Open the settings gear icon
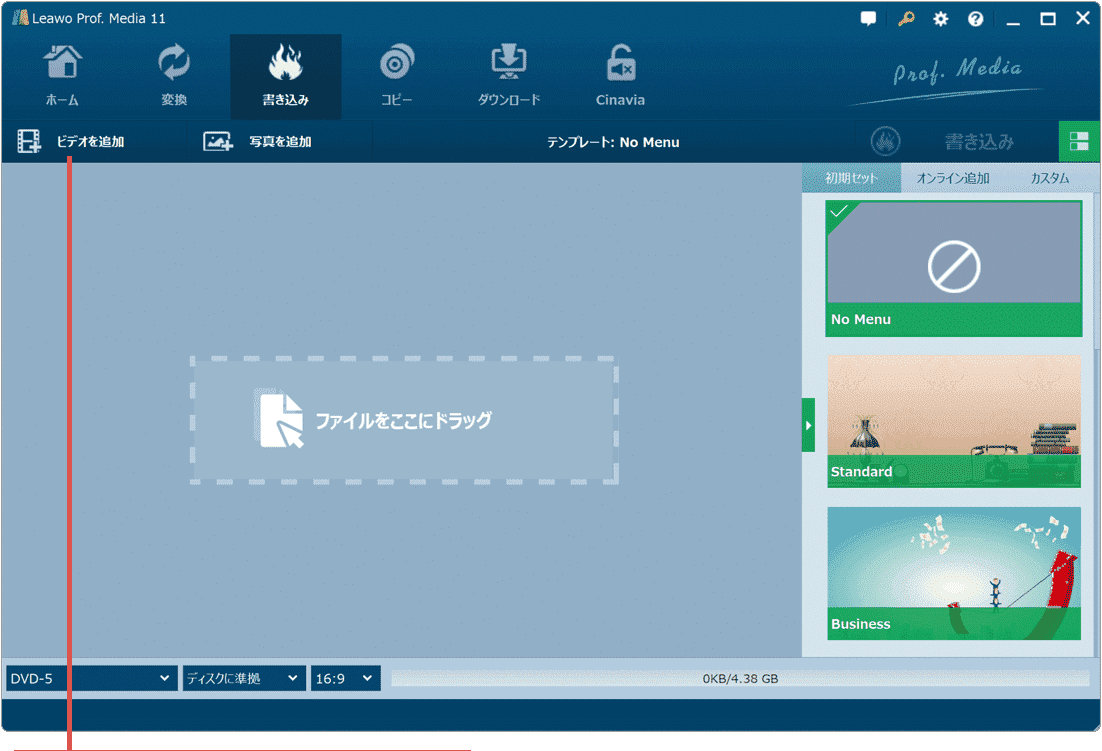The width and height of the screenshot is (1102, 751). coord(941,19)
